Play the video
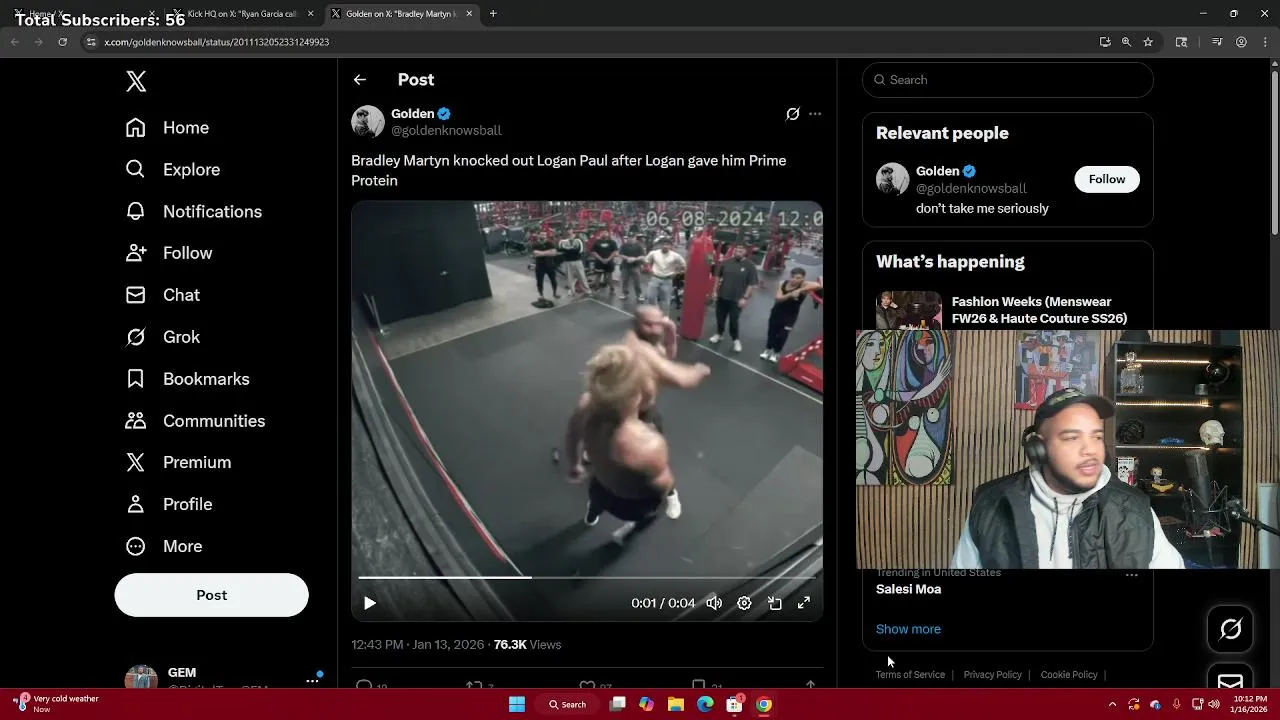 coord(370,603)
